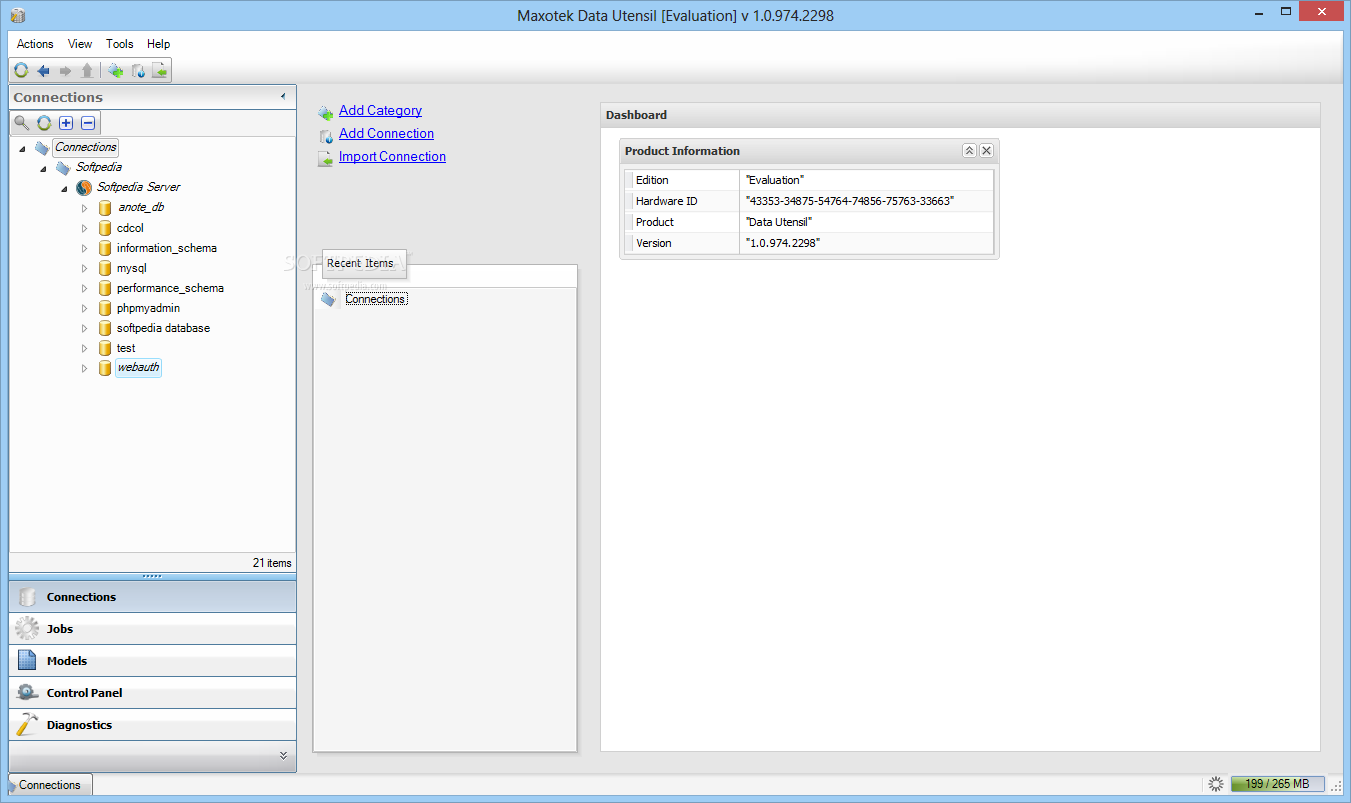This screenshot has width=1351, height=803.
Task: Select the "1.0.974.2298" Version value
Action: (782, 243)
